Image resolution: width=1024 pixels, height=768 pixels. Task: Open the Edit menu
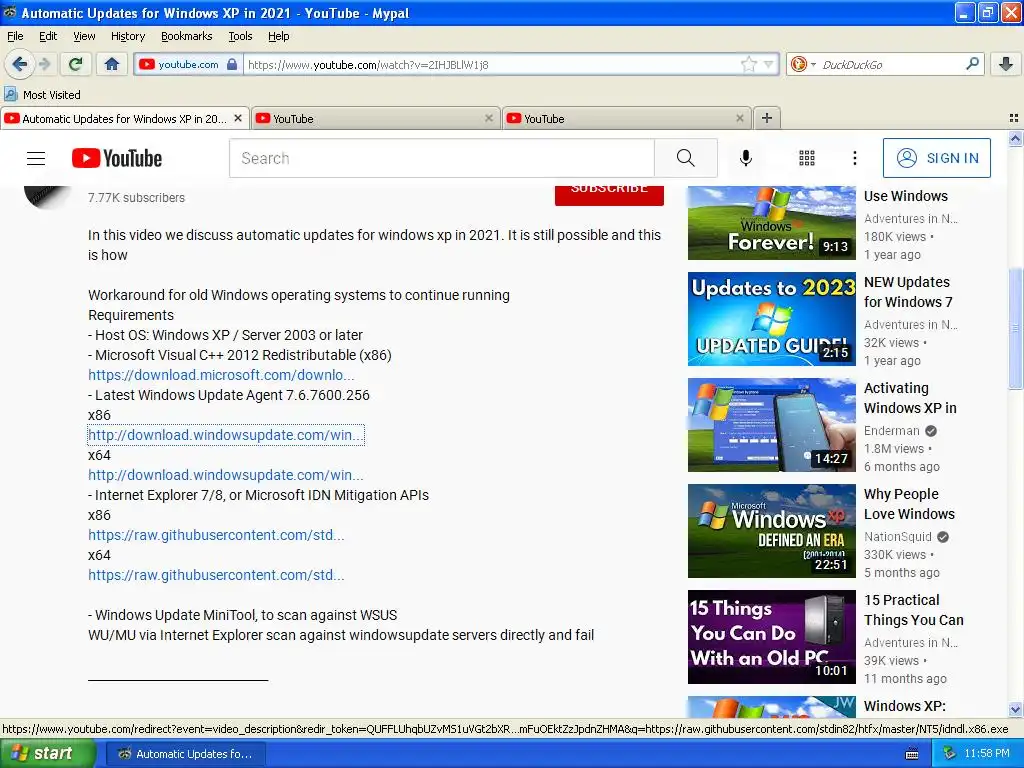click(x=48, y=36)
